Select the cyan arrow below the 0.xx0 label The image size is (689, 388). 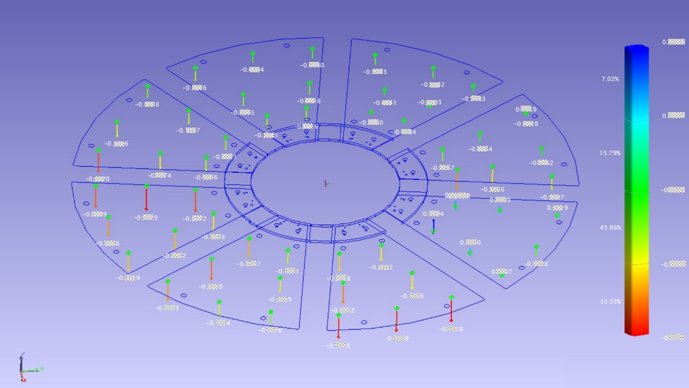click(x=470, y=251)
